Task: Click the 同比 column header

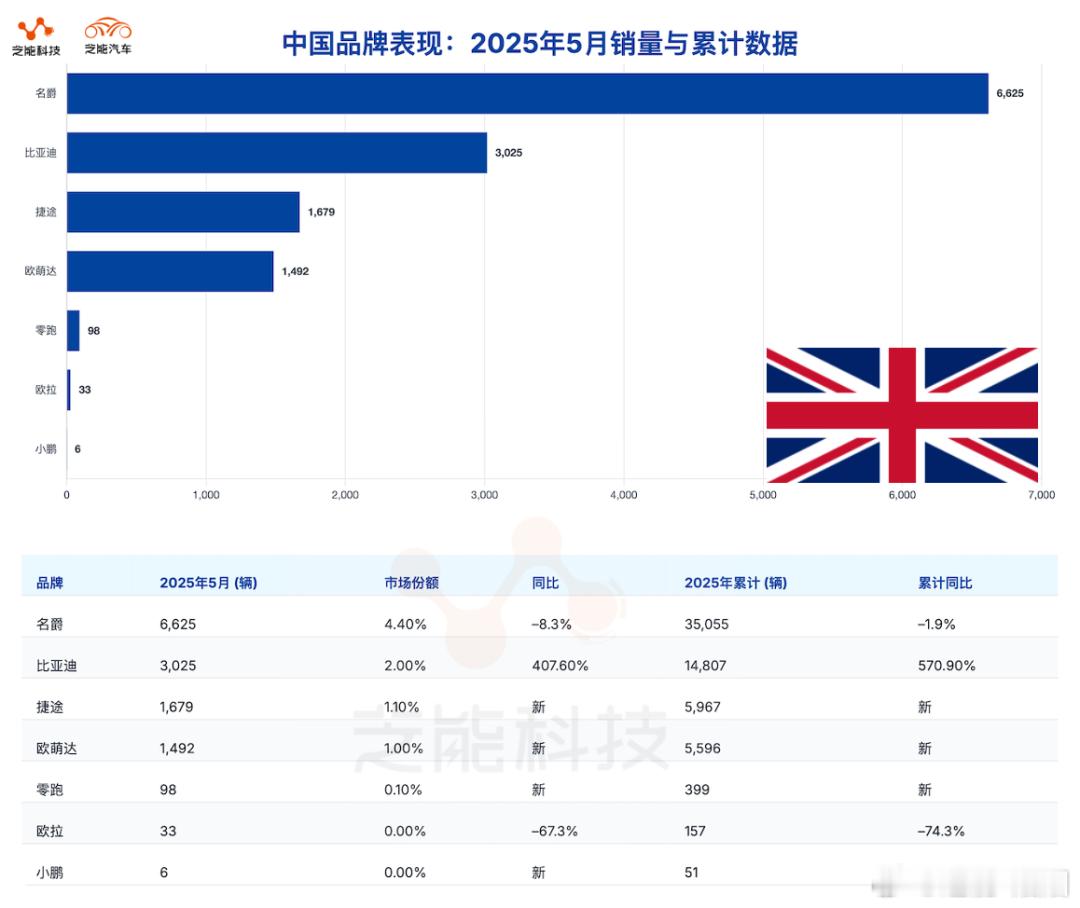Action: 545,583
